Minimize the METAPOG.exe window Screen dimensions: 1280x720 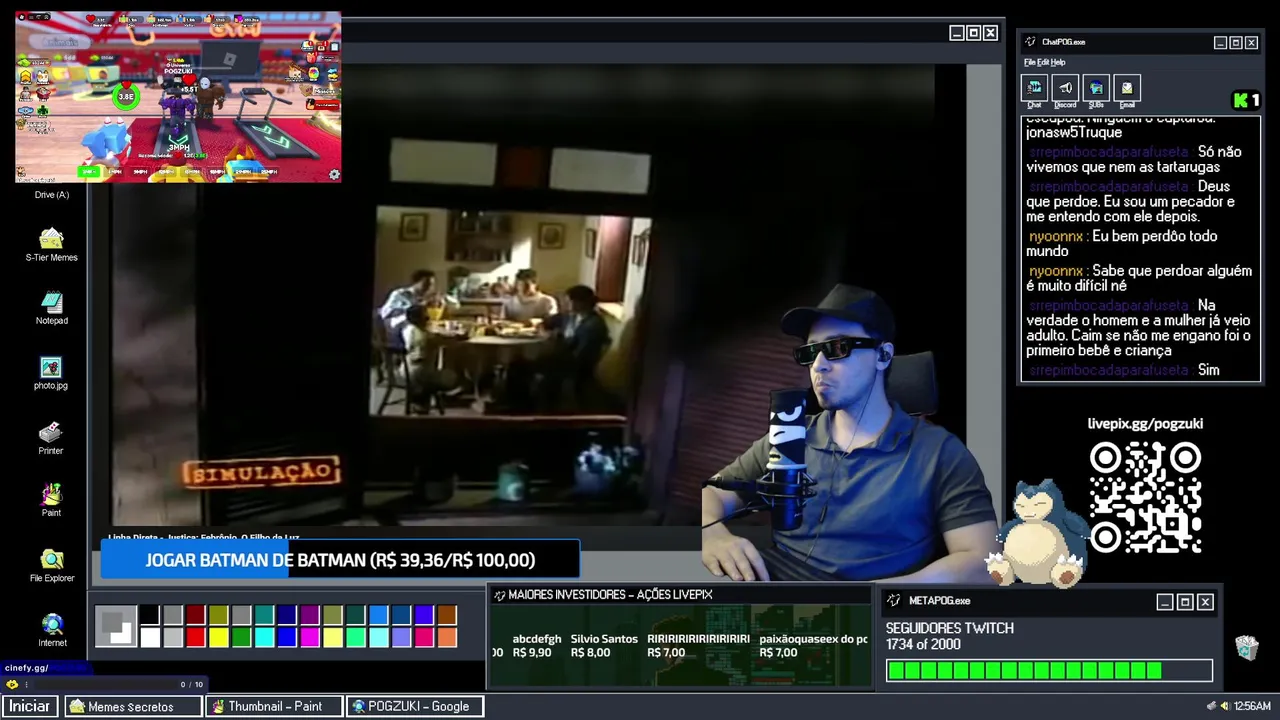(1164, 601)
